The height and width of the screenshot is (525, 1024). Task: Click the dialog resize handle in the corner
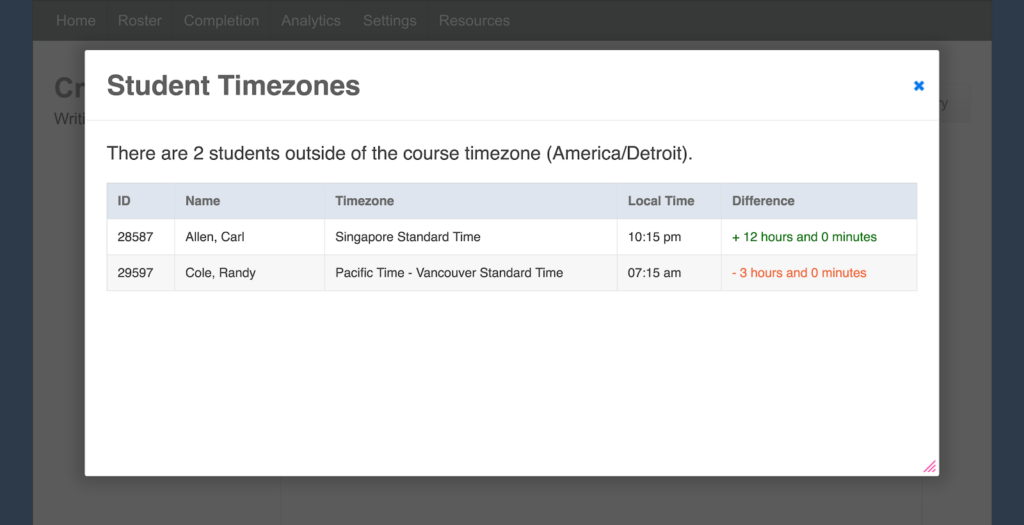tap(929, 466)
